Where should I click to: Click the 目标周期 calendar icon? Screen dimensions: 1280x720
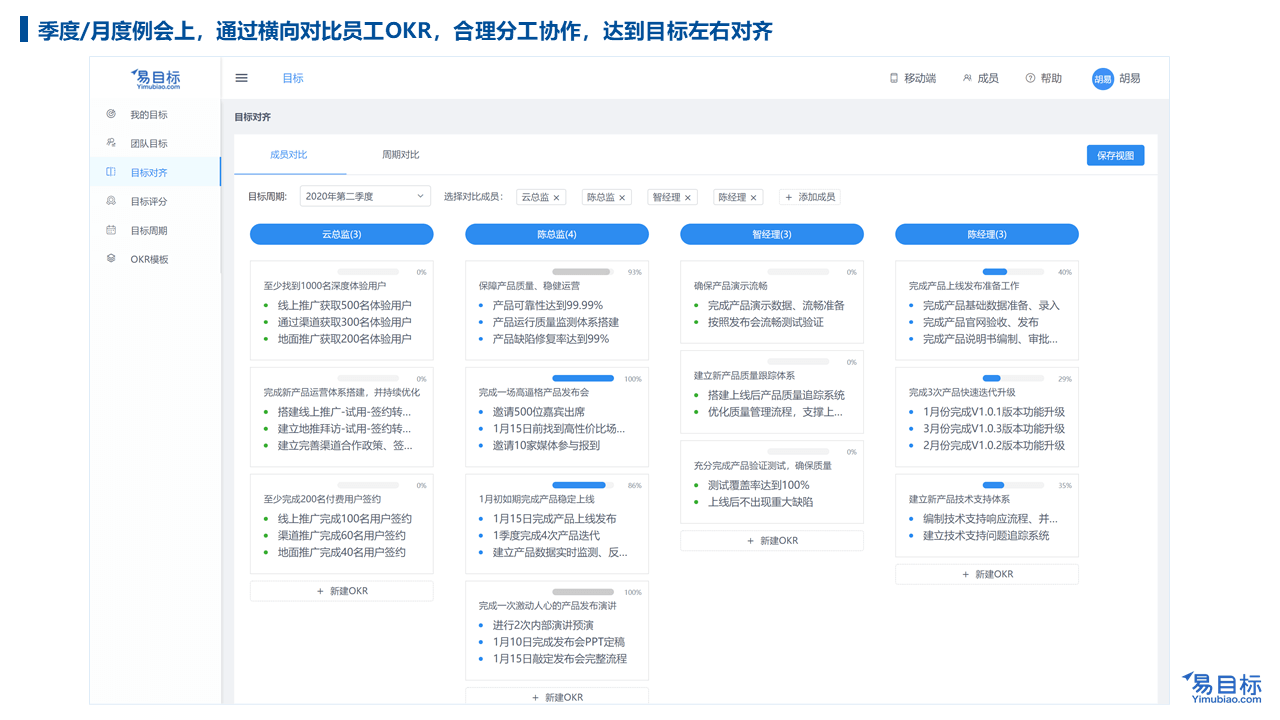111,230
